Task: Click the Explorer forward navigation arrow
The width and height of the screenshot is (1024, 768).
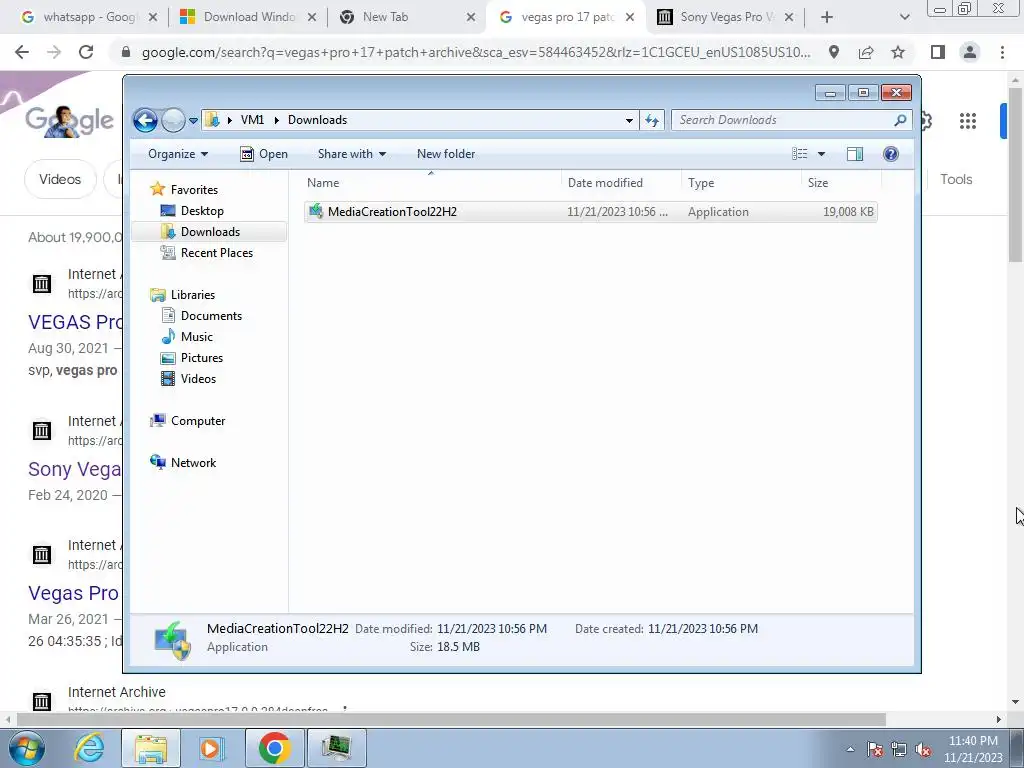Action: coord(173,120)
